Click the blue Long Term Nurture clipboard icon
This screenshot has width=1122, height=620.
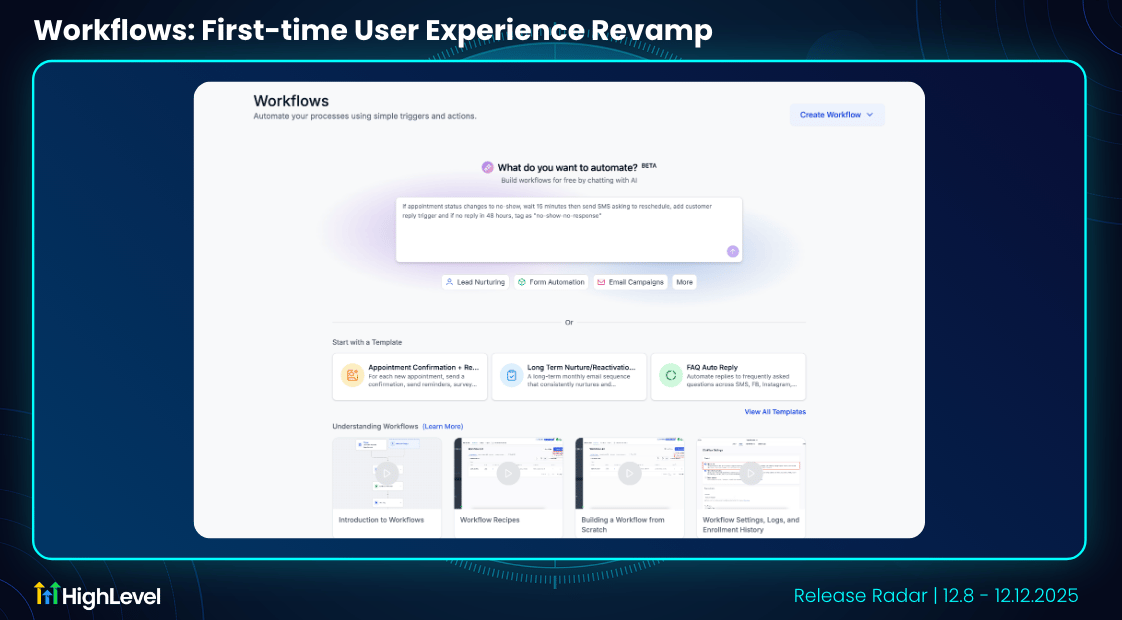pyautogui.click(x=511, y=375)
